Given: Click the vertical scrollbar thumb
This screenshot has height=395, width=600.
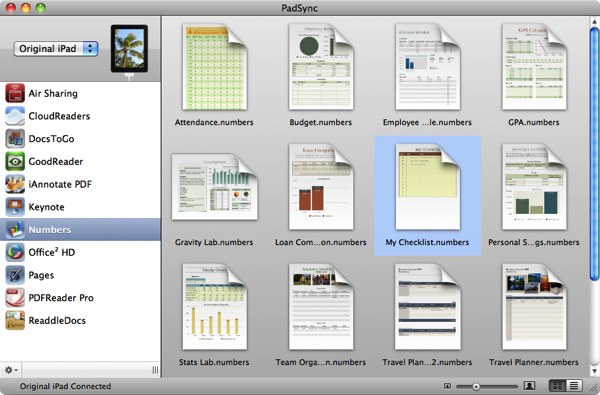Looking at the screenshot, I should pyautogui.click(x=594, y=153).
